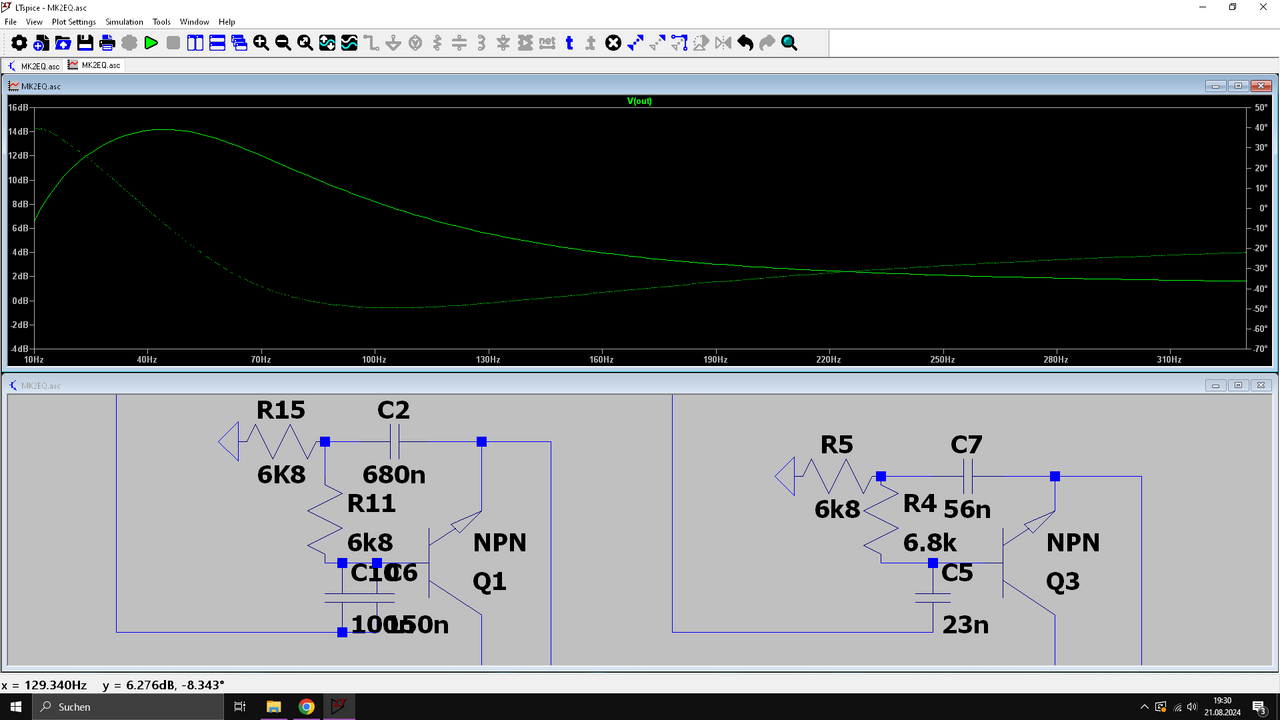Place an inductor component
The height and width of the screenshot is (720, 1280).
point(481,43)
